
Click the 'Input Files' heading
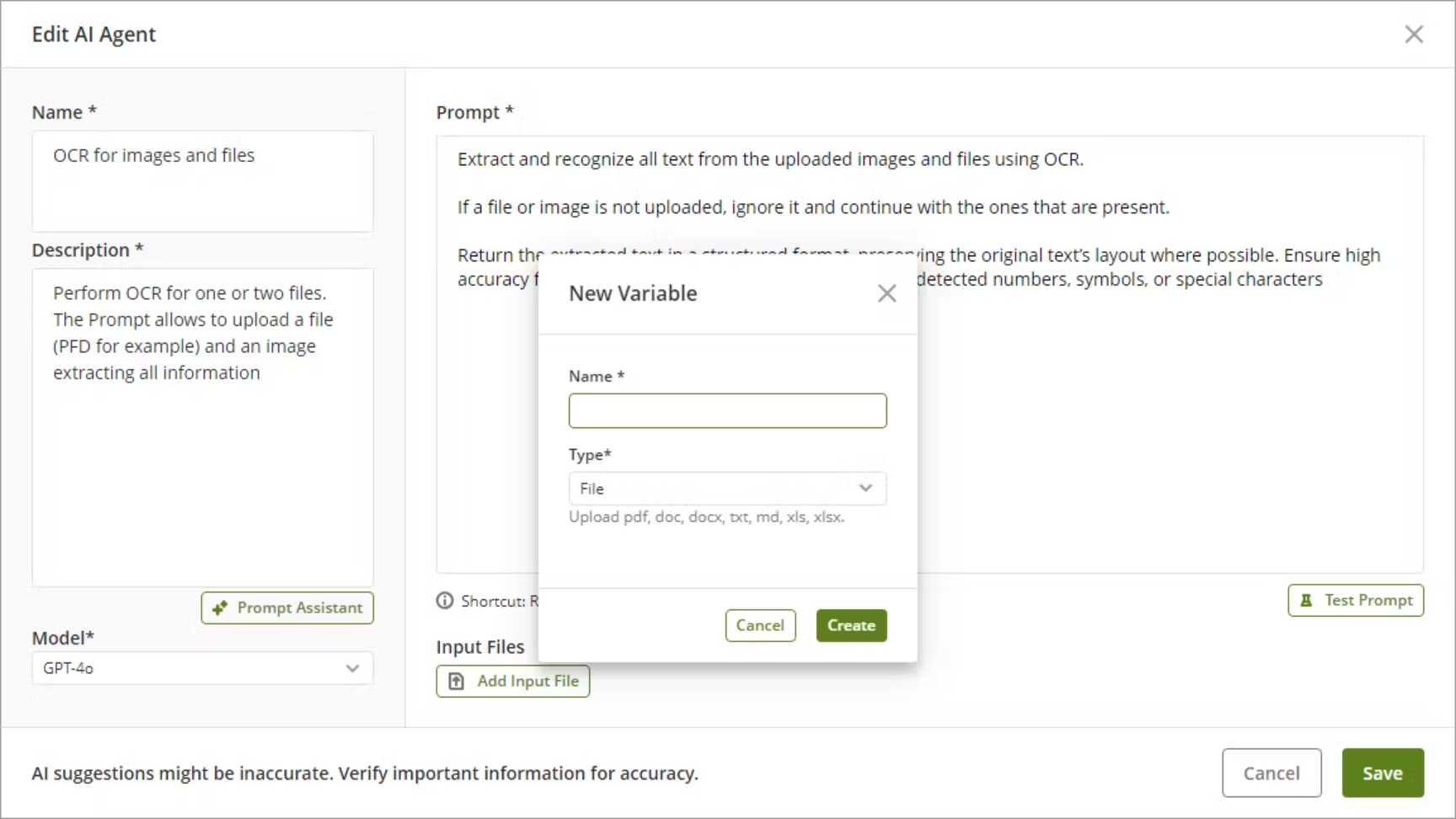(480, 646)
